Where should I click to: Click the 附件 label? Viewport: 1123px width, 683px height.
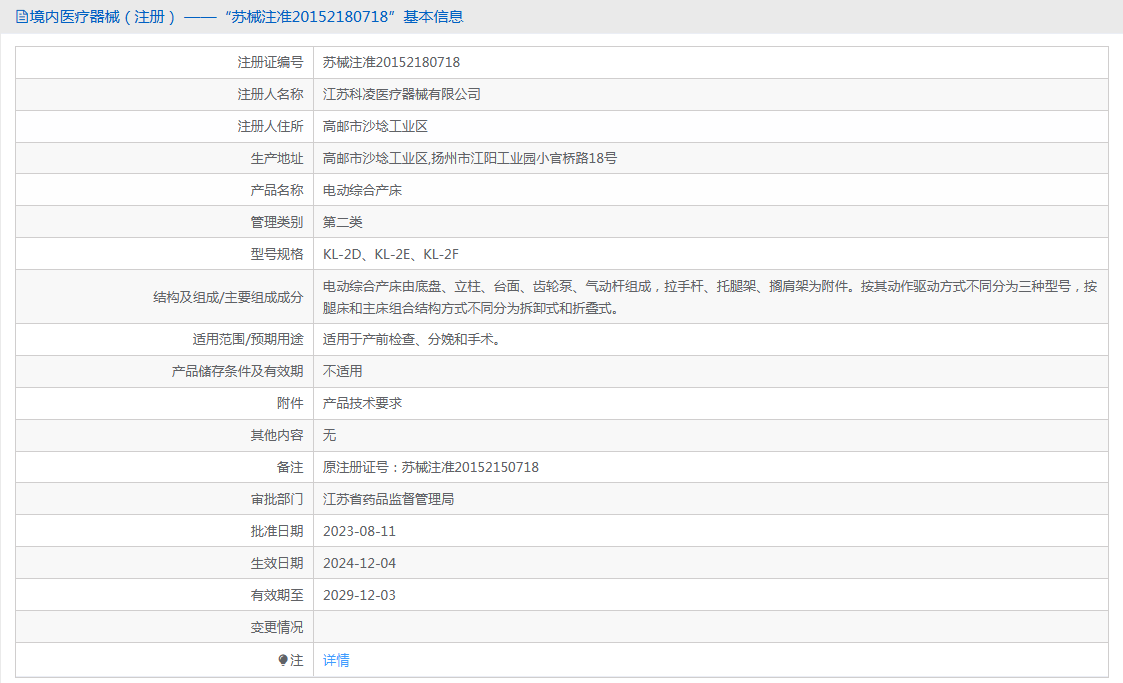[x=290, y=403]
